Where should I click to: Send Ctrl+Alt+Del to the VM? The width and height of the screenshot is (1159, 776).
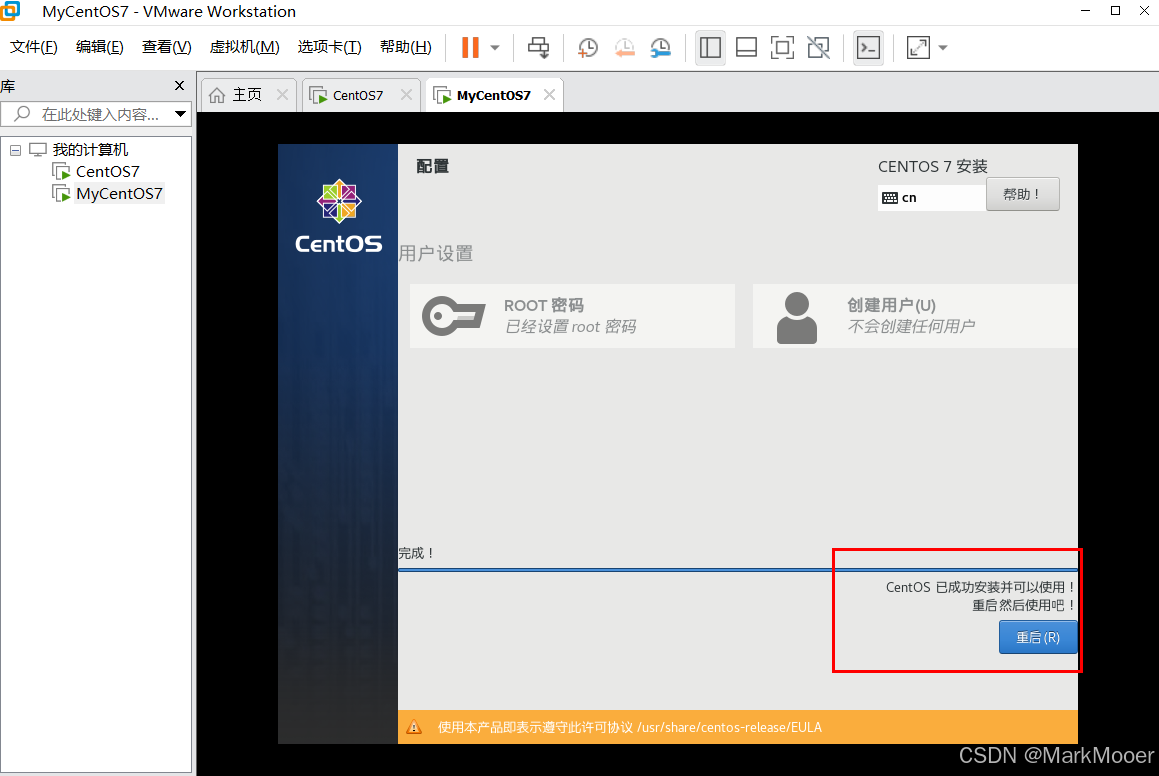click(538, 47)
